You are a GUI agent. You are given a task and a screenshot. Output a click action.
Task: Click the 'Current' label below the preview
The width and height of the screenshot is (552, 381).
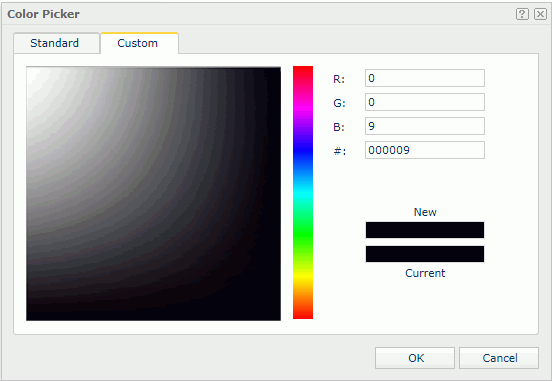[425, 273]
